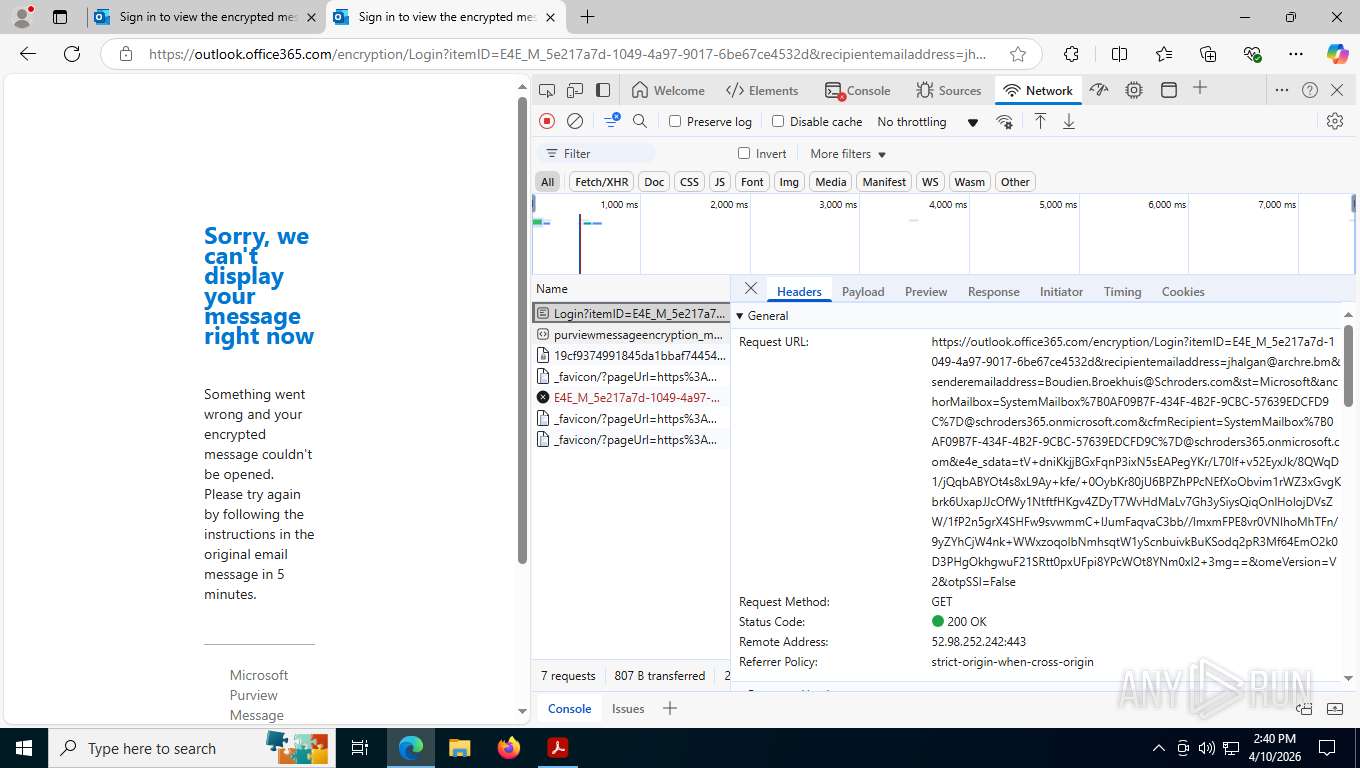1360x768 pixels.
Task: Open the Memory tool gear-chip icon
Action: pos(1133,90)
